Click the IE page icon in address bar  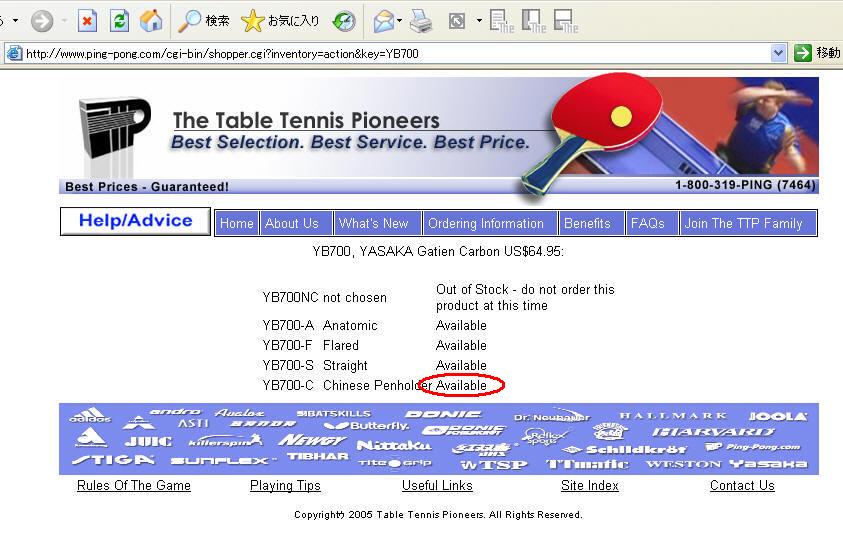(x=14, y=53)
